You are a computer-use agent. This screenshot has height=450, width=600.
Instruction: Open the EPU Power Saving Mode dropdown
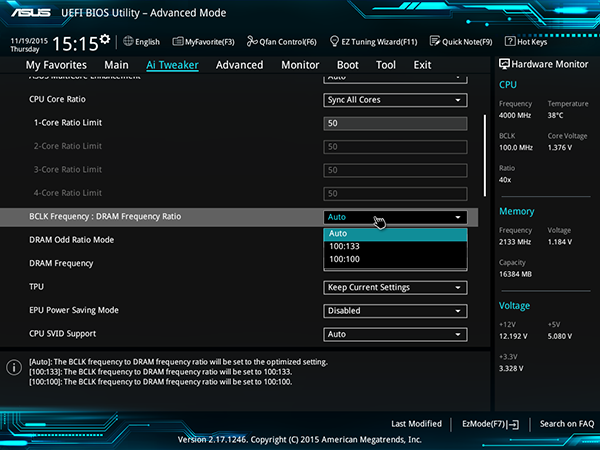pos(395,311)
